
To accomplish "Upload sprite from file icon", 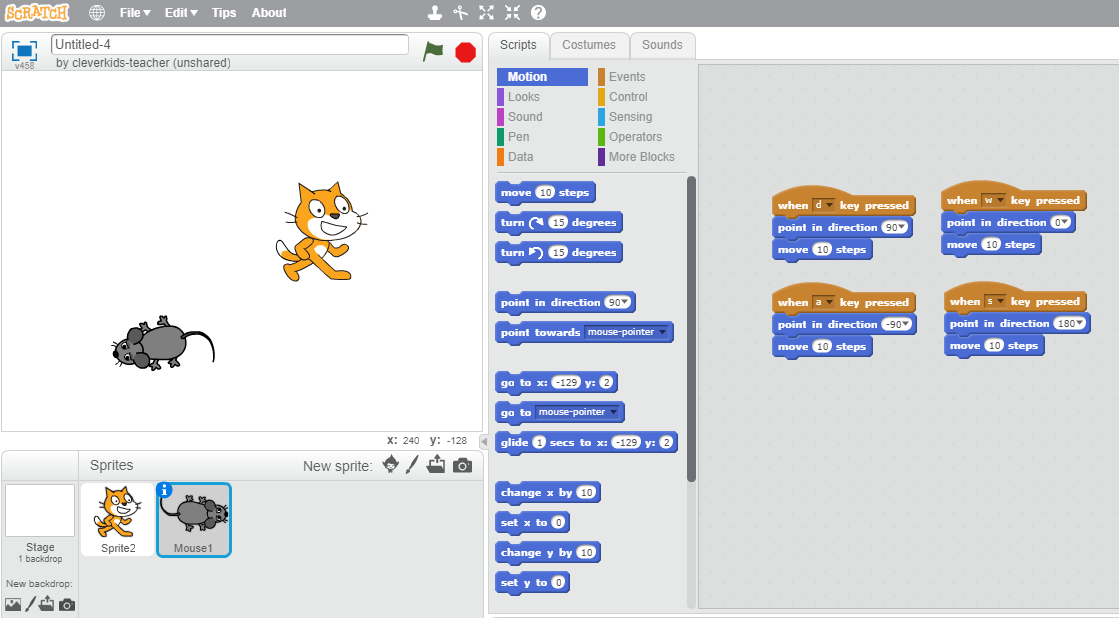I will (436, 465).
